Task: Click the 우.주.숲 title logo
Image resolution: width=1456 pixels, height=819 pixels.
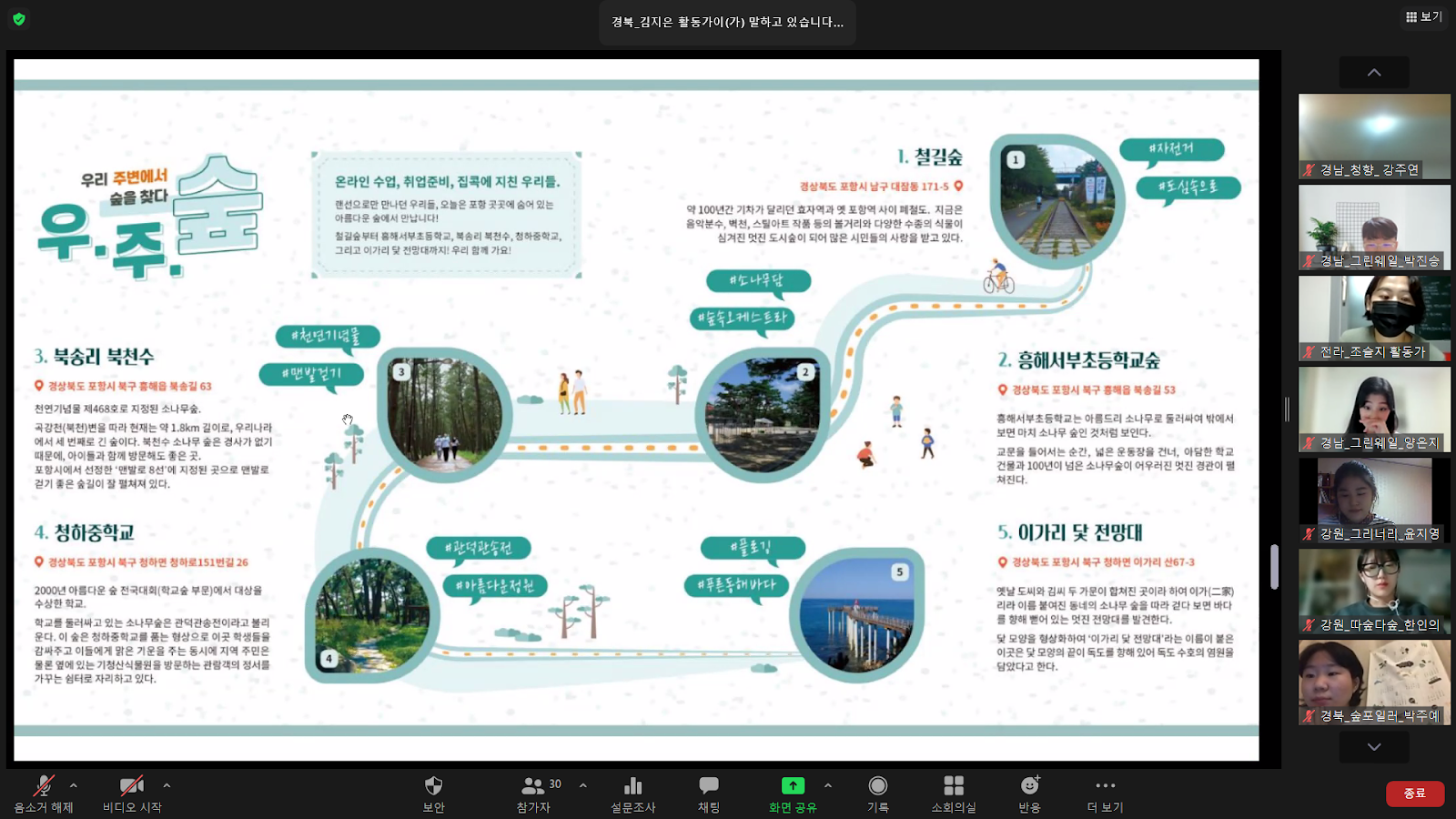Action: click(x=151, y=218)
